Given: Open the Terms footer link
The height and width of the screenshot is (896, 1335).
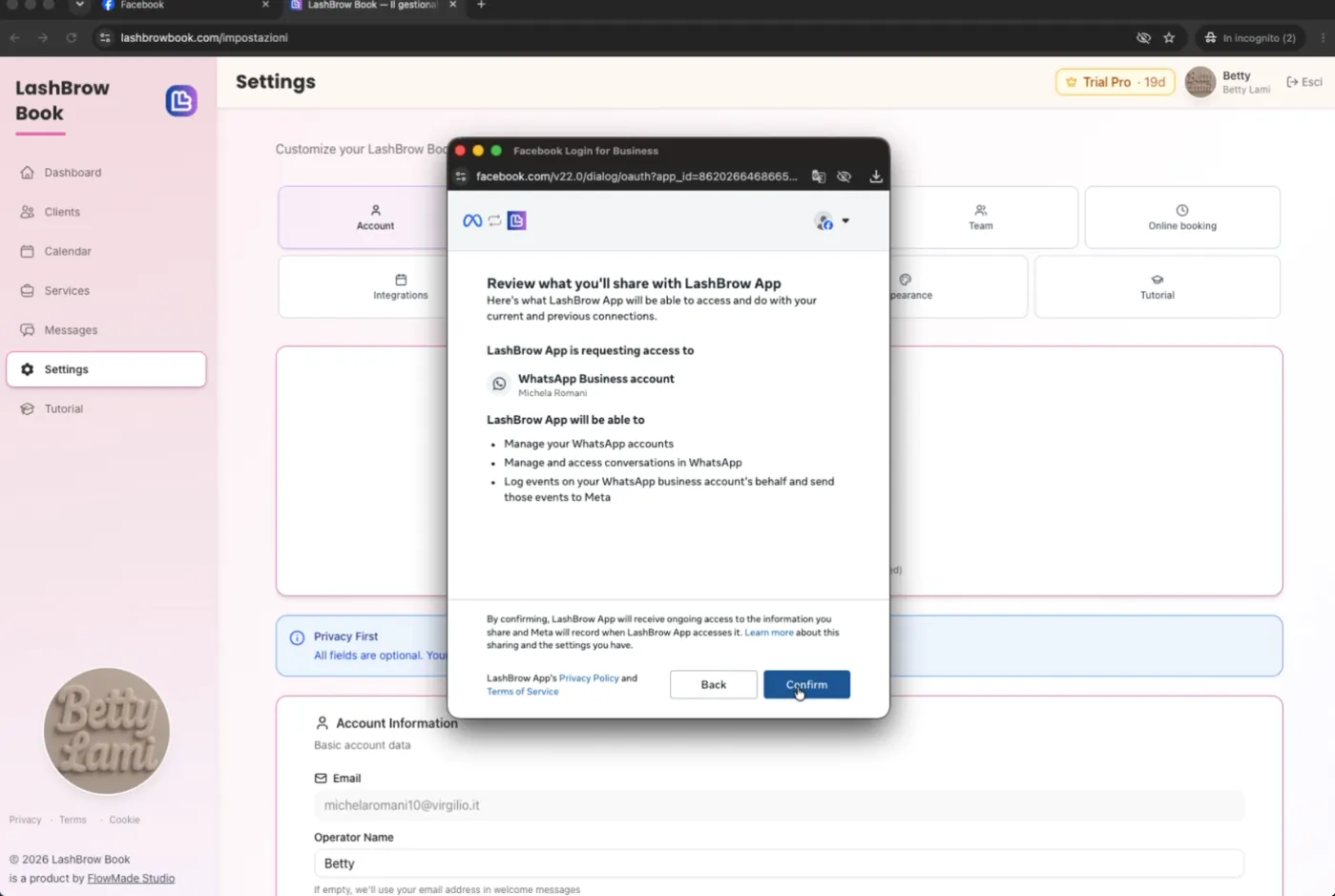Looking at the screenshot, I should [73, 820].
